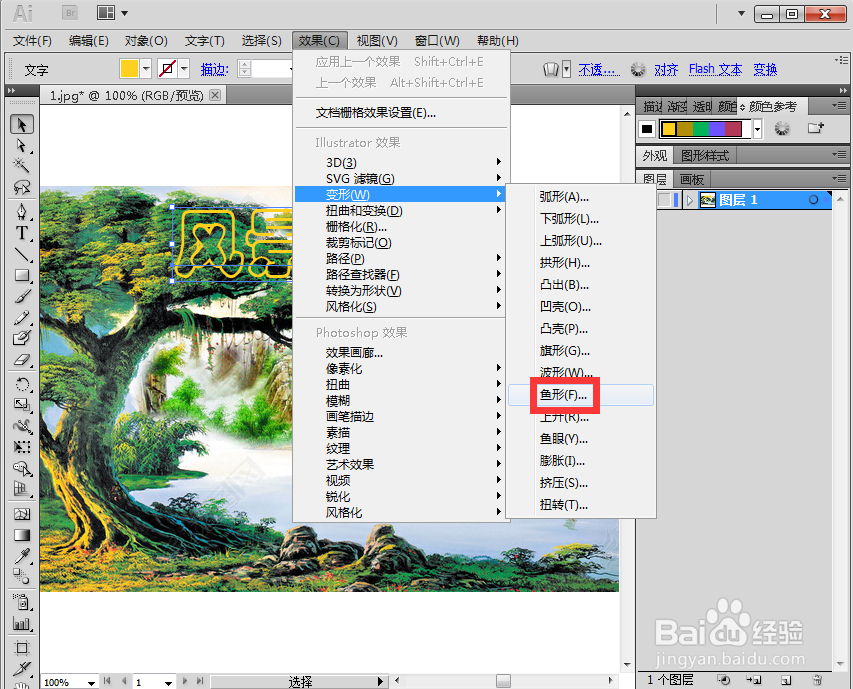
Task: Switch to the 画板 tab
Action: [x=692, y=179]
